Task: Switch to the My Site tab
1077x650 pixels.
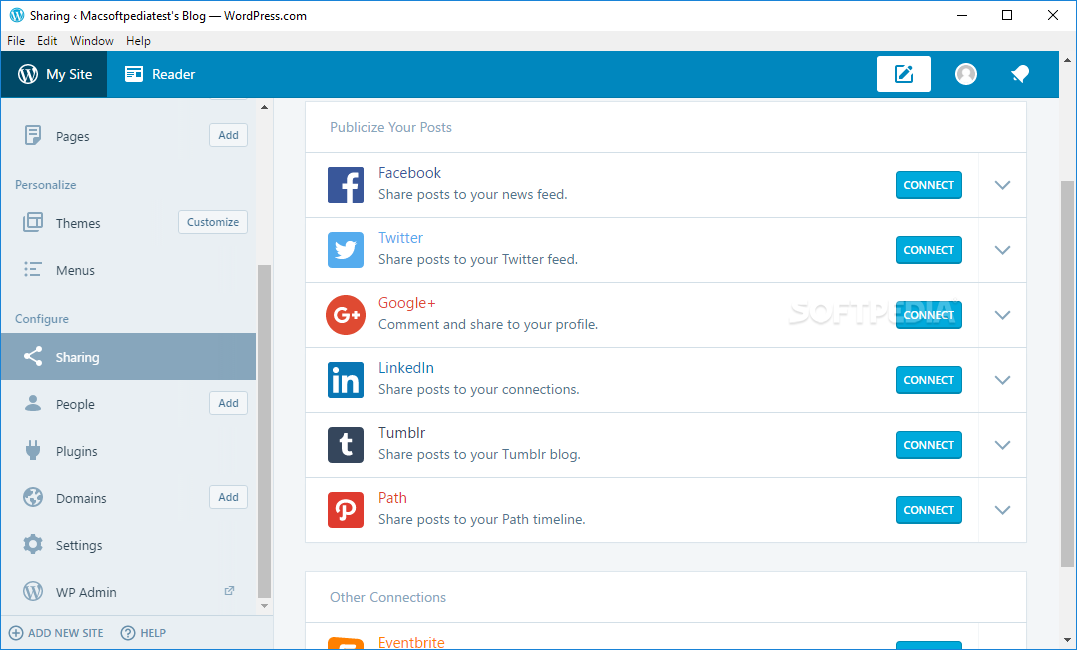Action: 54,74
